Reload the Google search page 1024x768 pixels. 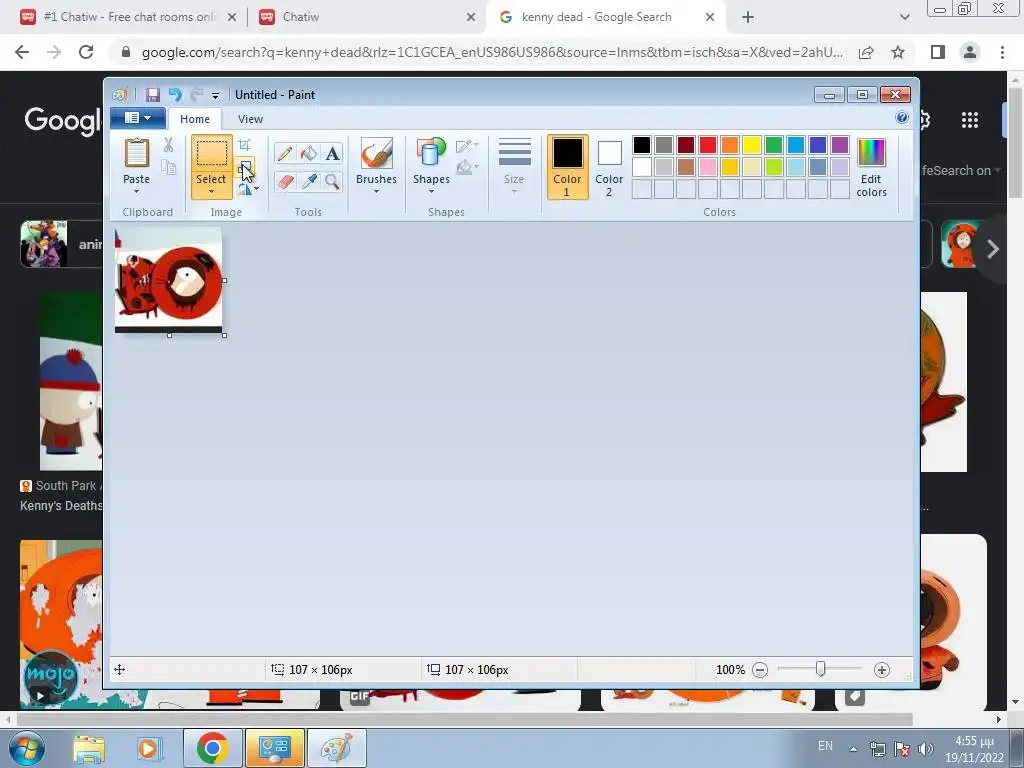86,52
